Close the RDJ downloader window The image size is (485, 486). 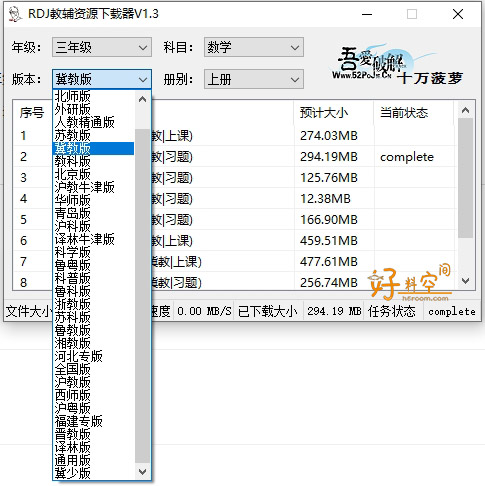point(458,14)
